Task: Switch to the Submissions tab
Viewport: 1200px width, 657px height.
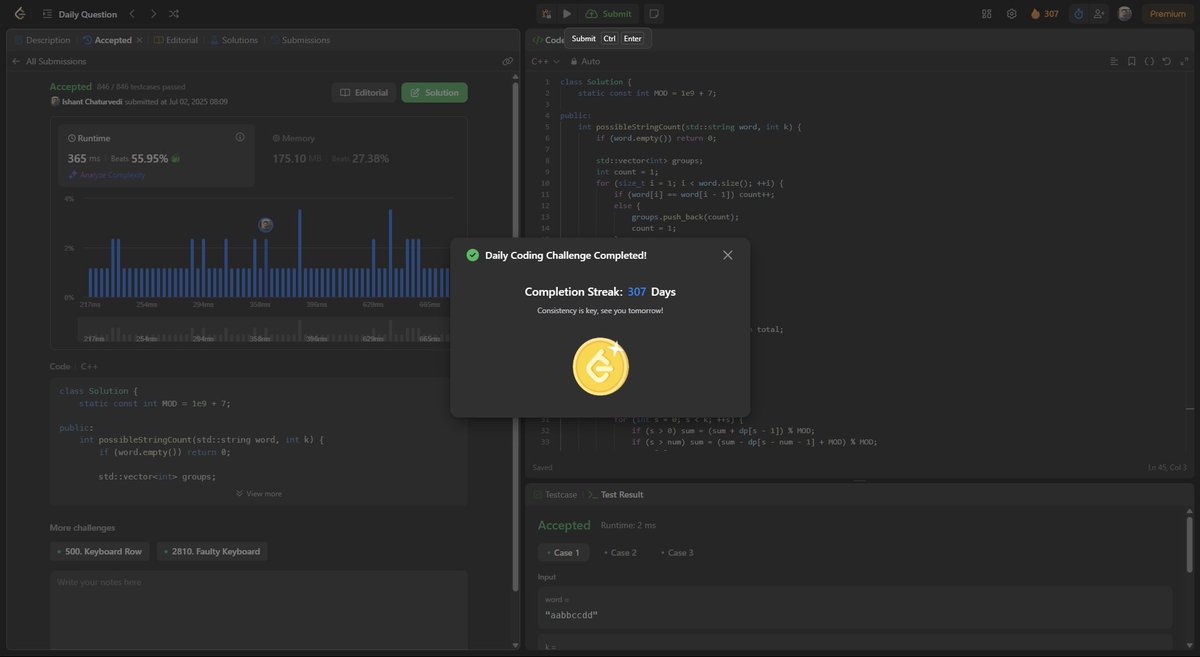Action: coord(299,40)
